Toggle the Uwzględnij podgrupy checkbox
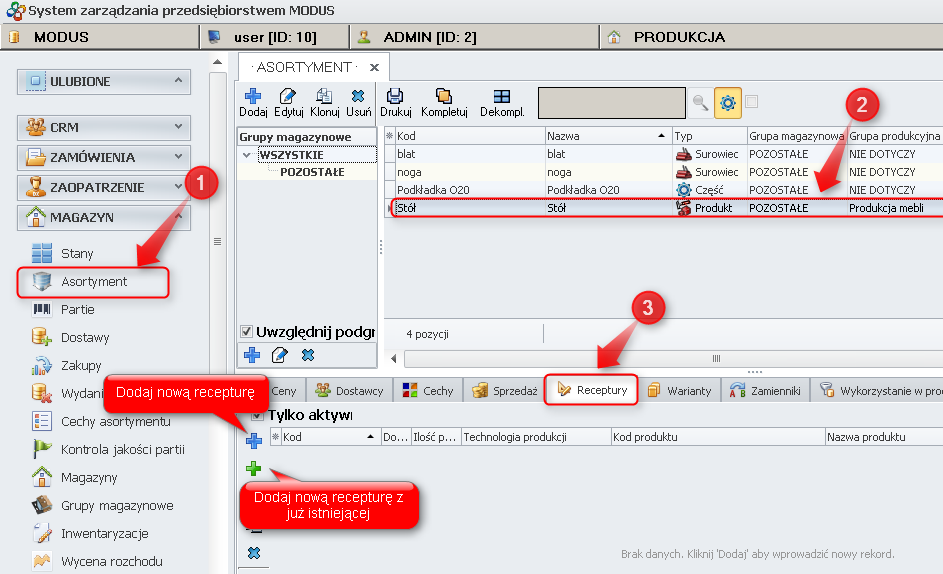943x574 pixels. coord(246,332)
